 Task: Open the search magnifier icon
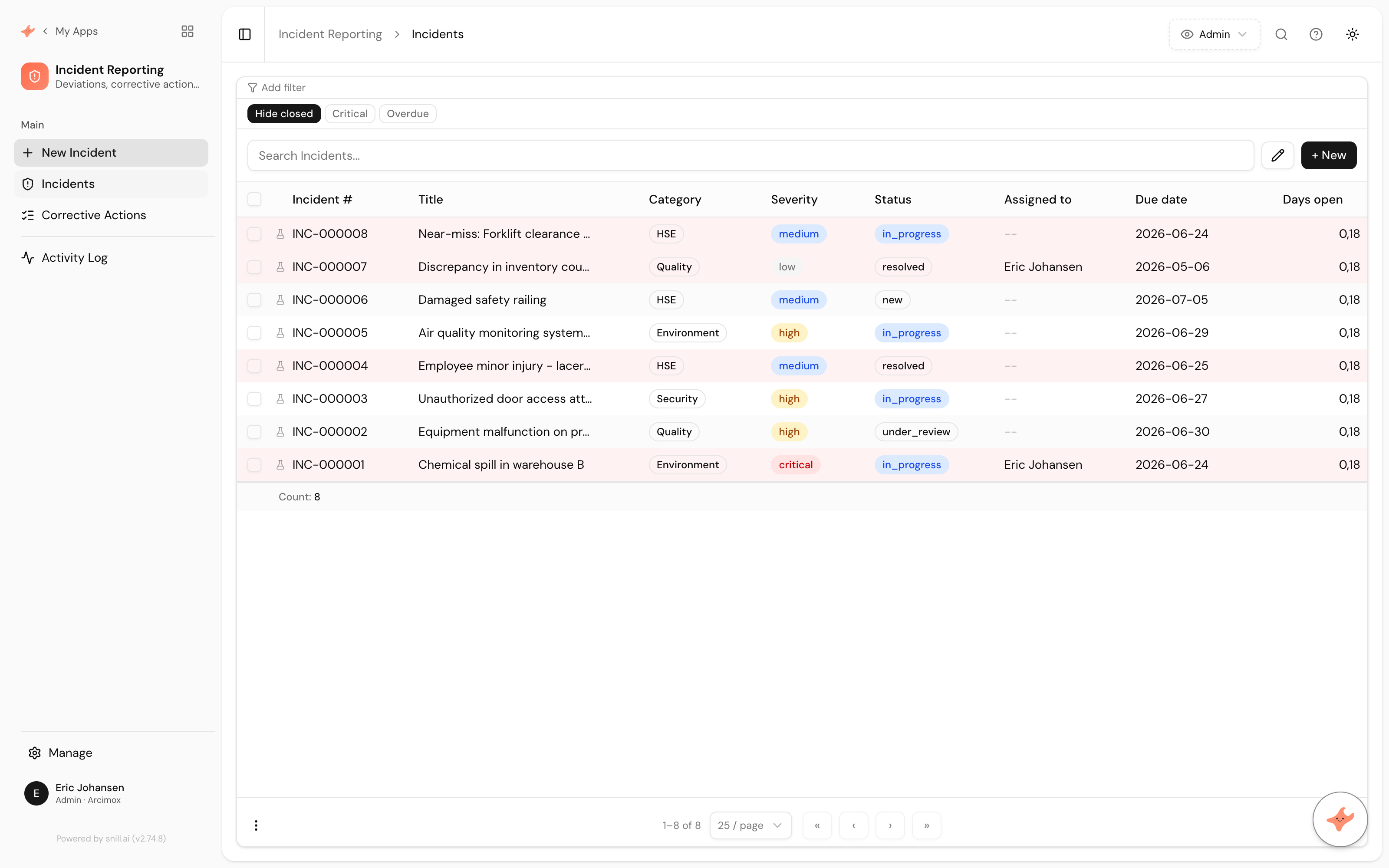click(1281, 34)
